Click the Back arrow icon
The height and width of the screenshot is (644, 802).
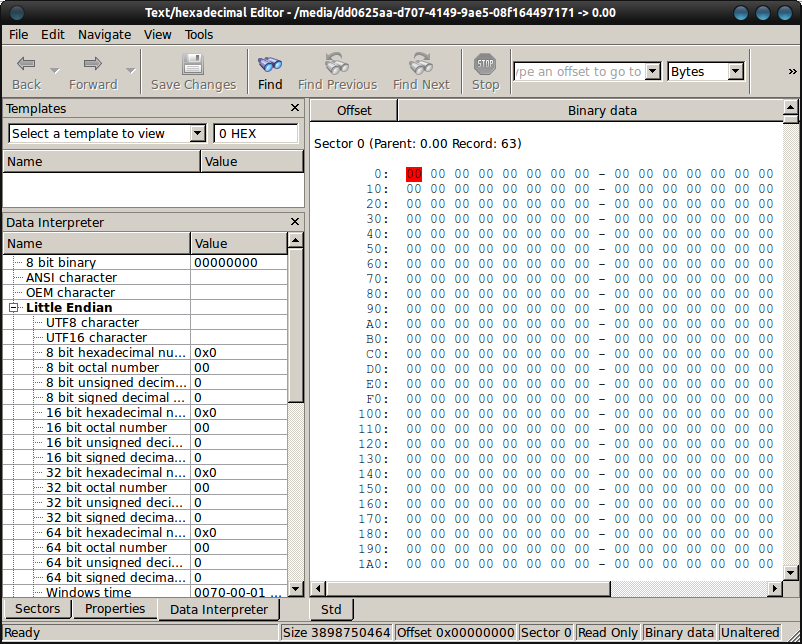coord(26,64)
